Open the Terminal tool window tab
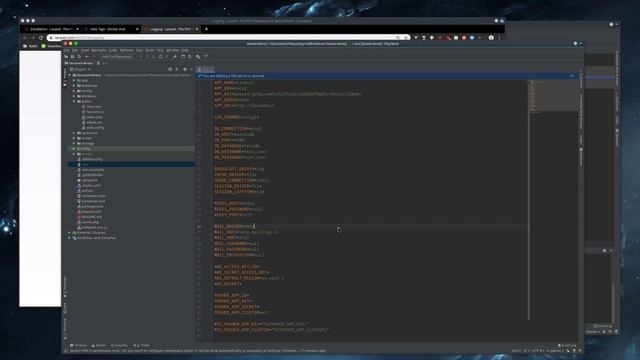Screen dimensions: 640x360 pyautogui.click(x=79, y=345)
